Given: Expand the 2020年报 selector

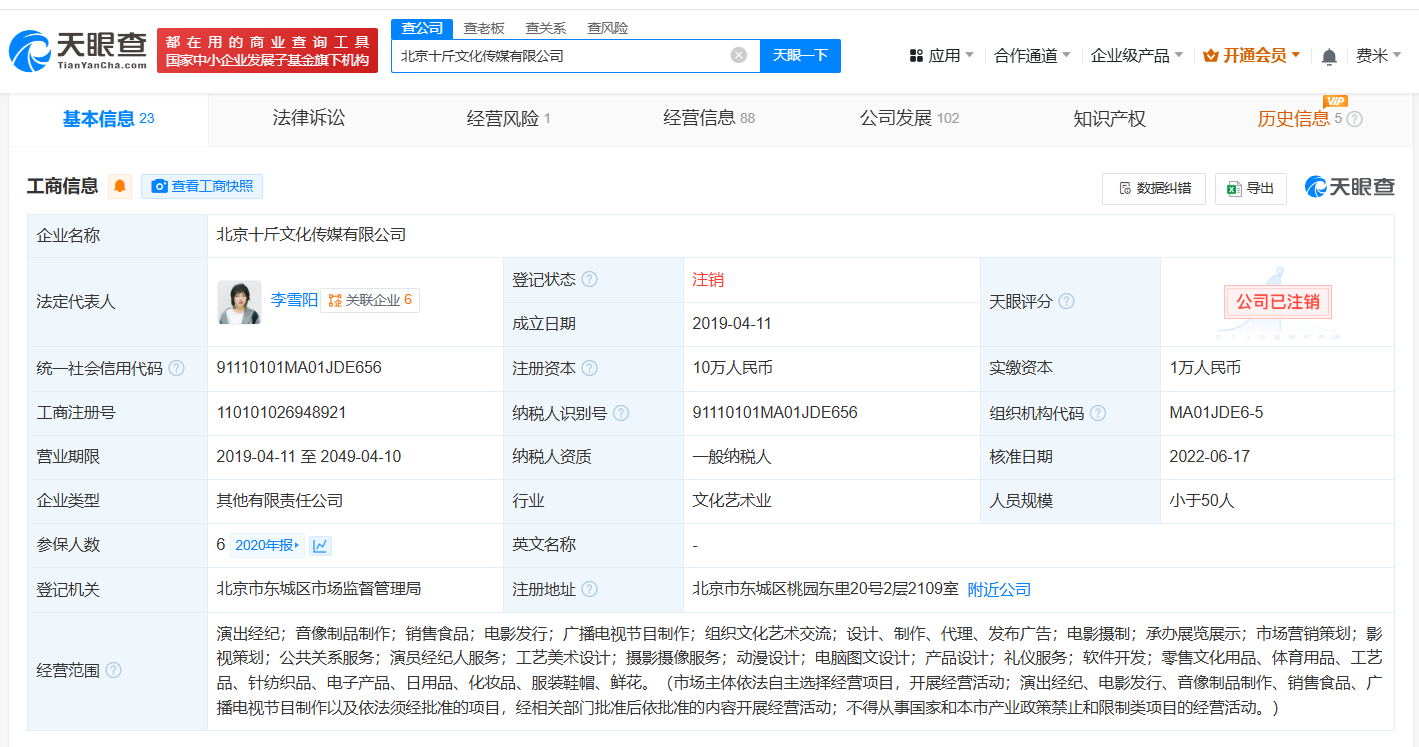Looking at the screenshot, I should click(267, 545).
